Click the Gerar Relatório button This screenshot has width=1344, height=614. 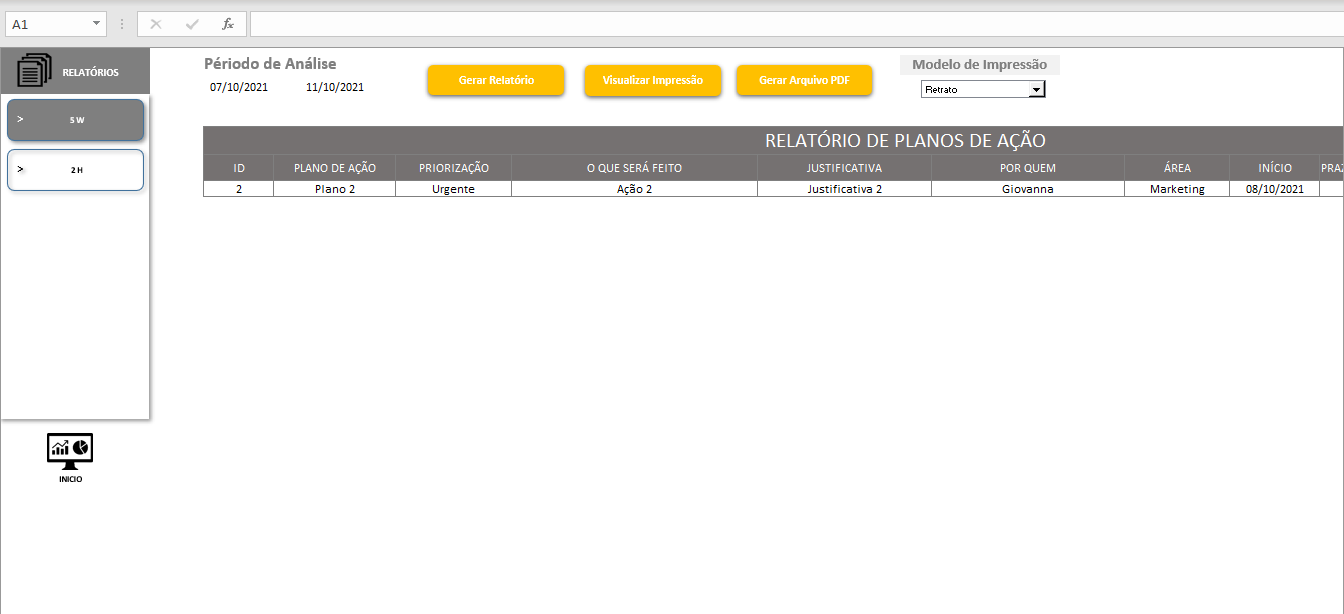pos(496,80)
